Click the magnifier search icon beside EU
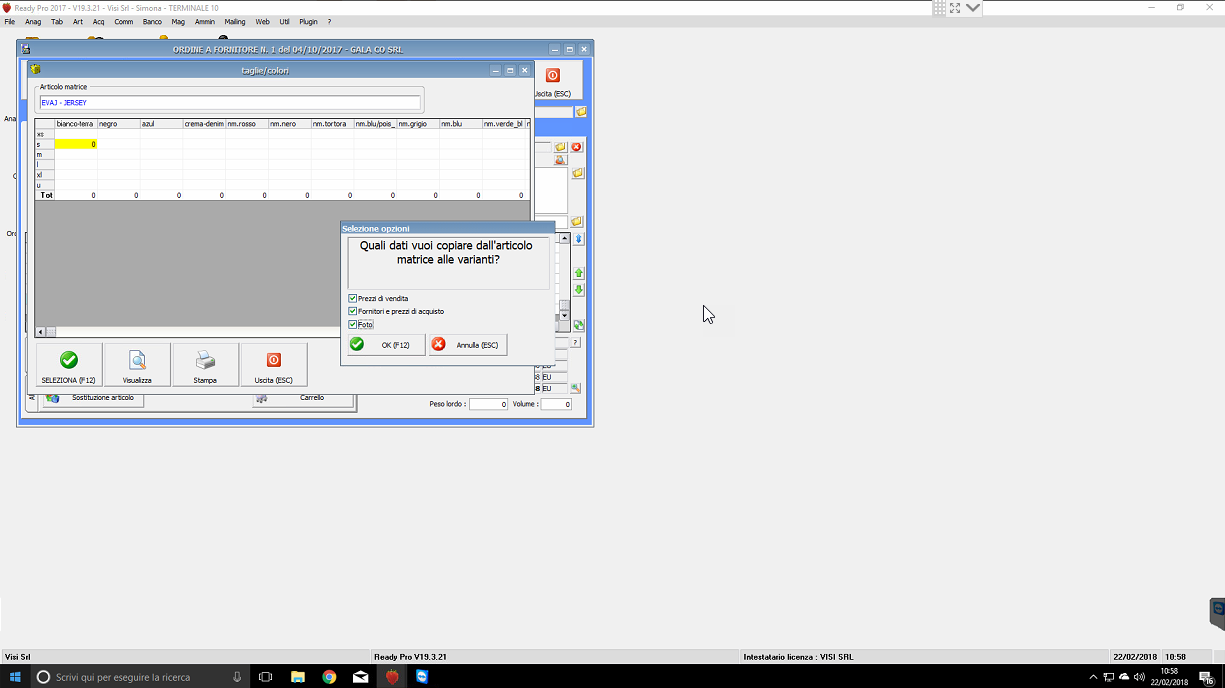Screen dimensions: 1225x688 (575, 388)
